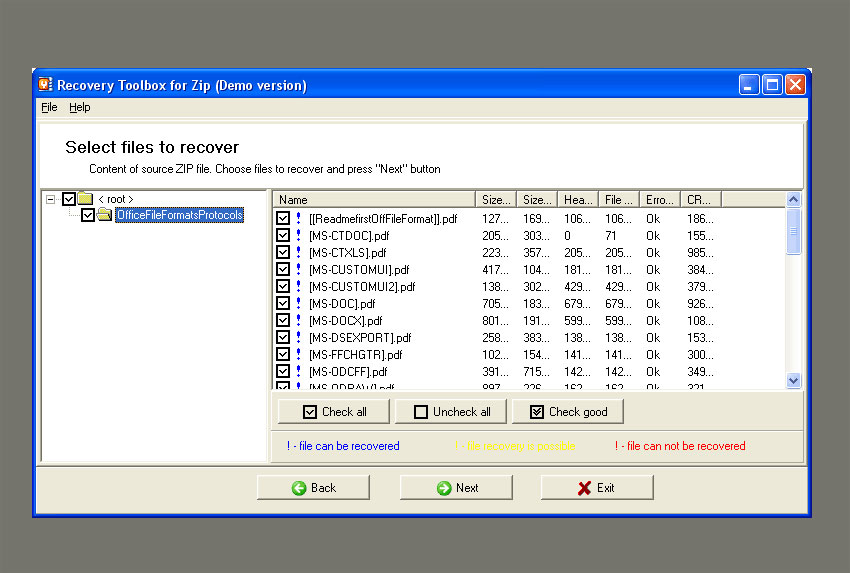The height and width of the screenshot is (573, 850).
Task: Click blue status mark for [MS-DOCX].pdf
Action: tap(298, 320)
